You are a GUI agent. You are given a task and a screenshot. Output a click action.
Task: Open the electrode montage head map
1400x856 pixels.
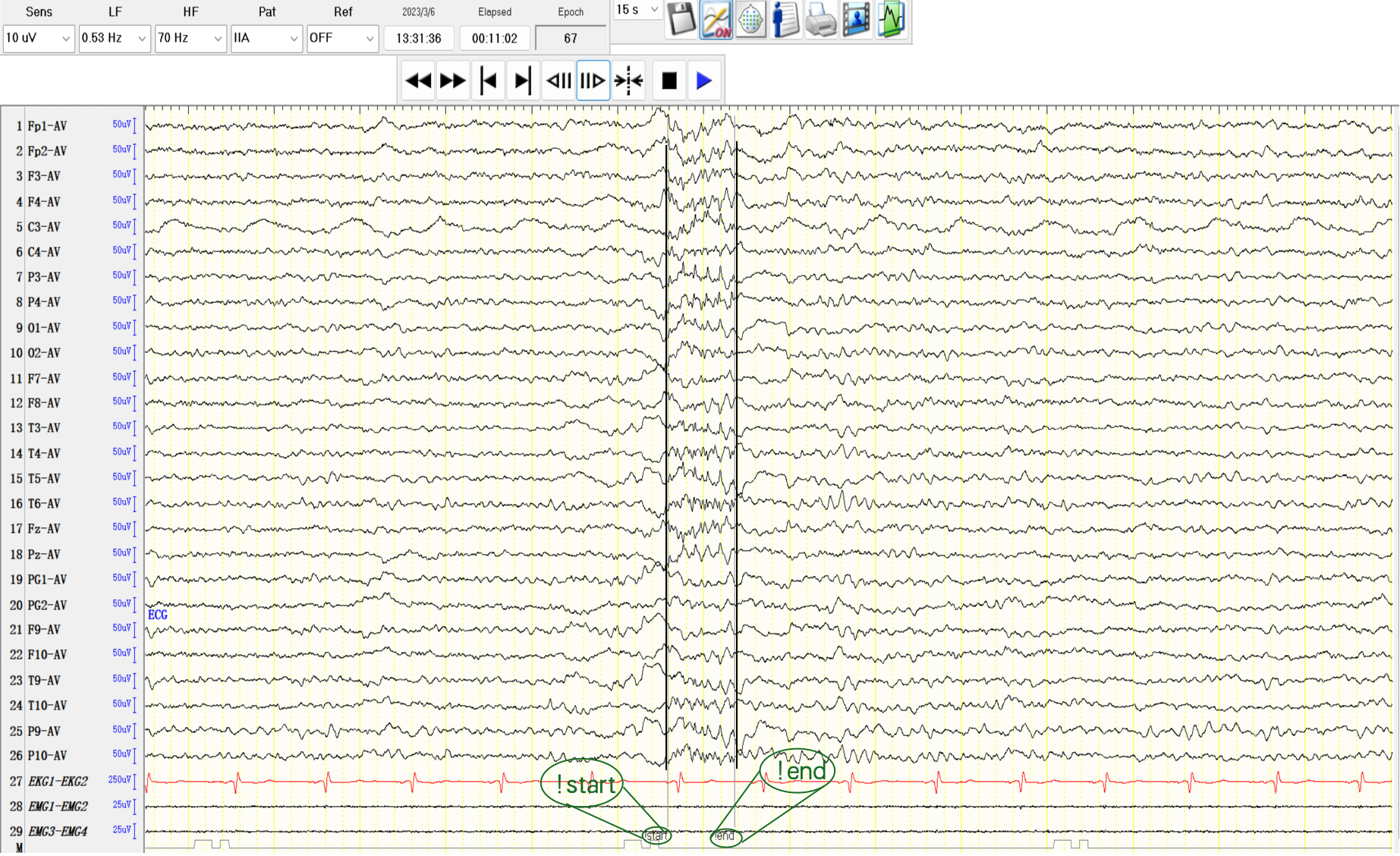750,20
